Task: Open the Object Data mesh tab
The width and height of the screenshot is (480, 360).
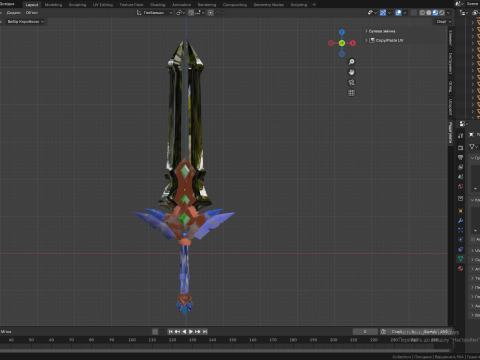Action: click(x=460, y=259)
